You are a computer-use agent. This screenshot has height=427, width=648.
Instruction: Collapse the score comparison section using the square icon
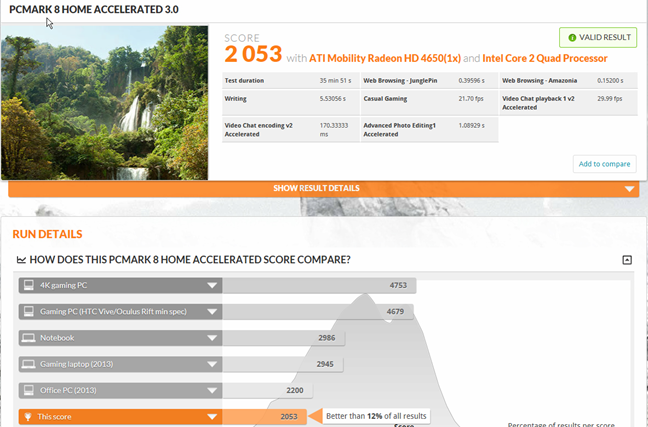tap(627, 260)
